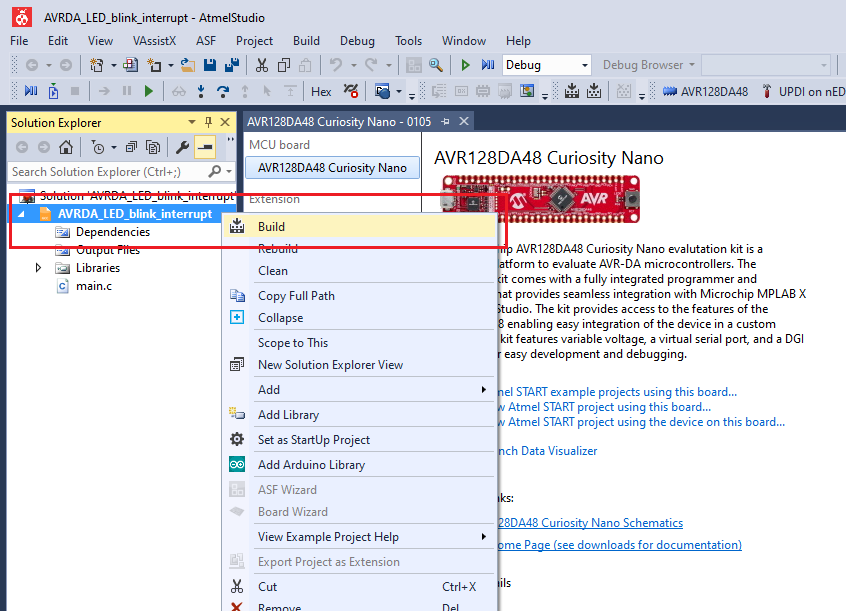This screenshot has width=846, height=611.
Task: Select main.c in Solution Explorer
Action: coord(94,286)
